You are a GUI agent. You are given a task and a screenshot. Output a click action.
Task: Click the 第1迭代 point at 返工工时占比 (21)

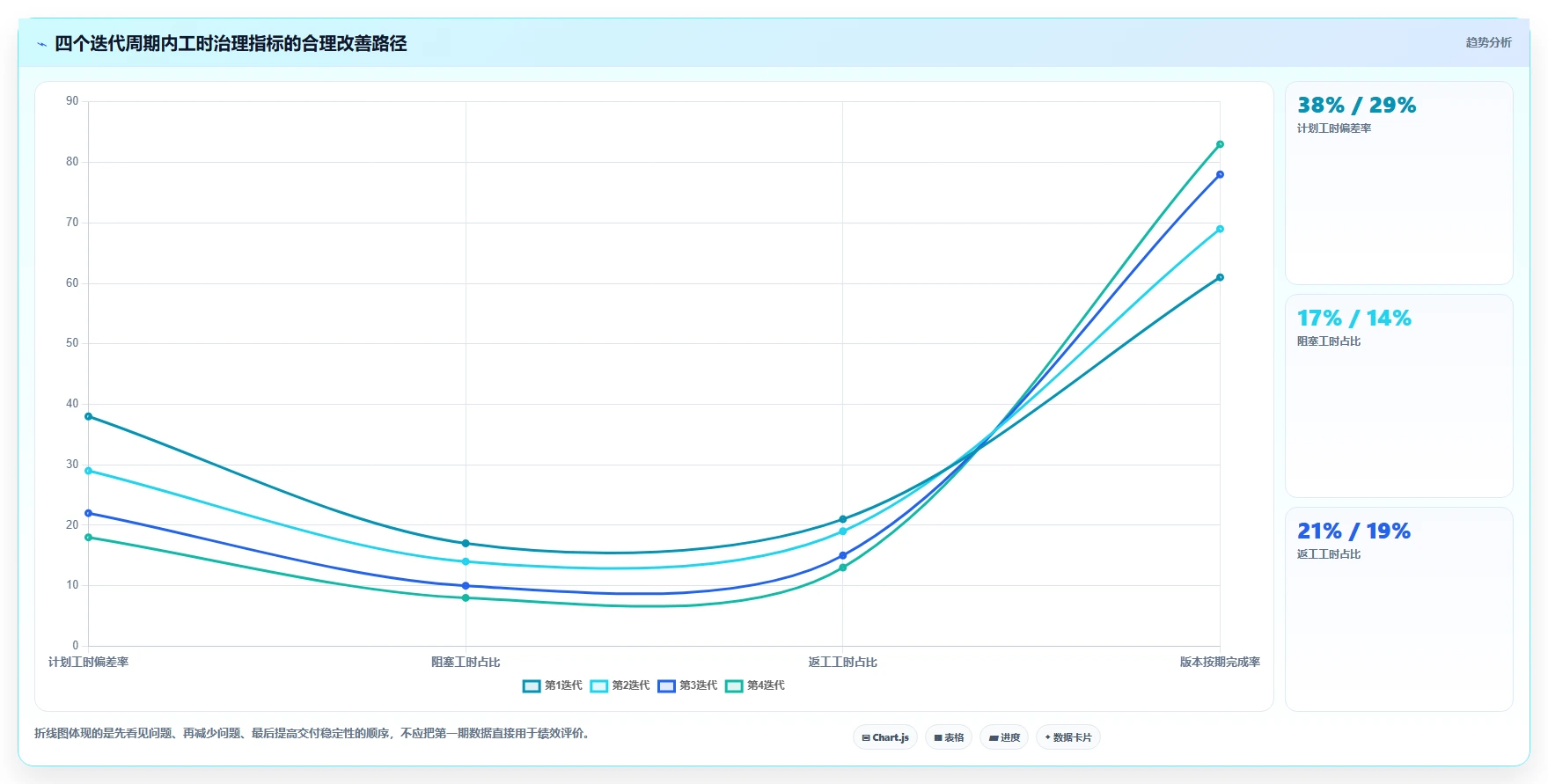pyautogui.click(x=842, y=519)
